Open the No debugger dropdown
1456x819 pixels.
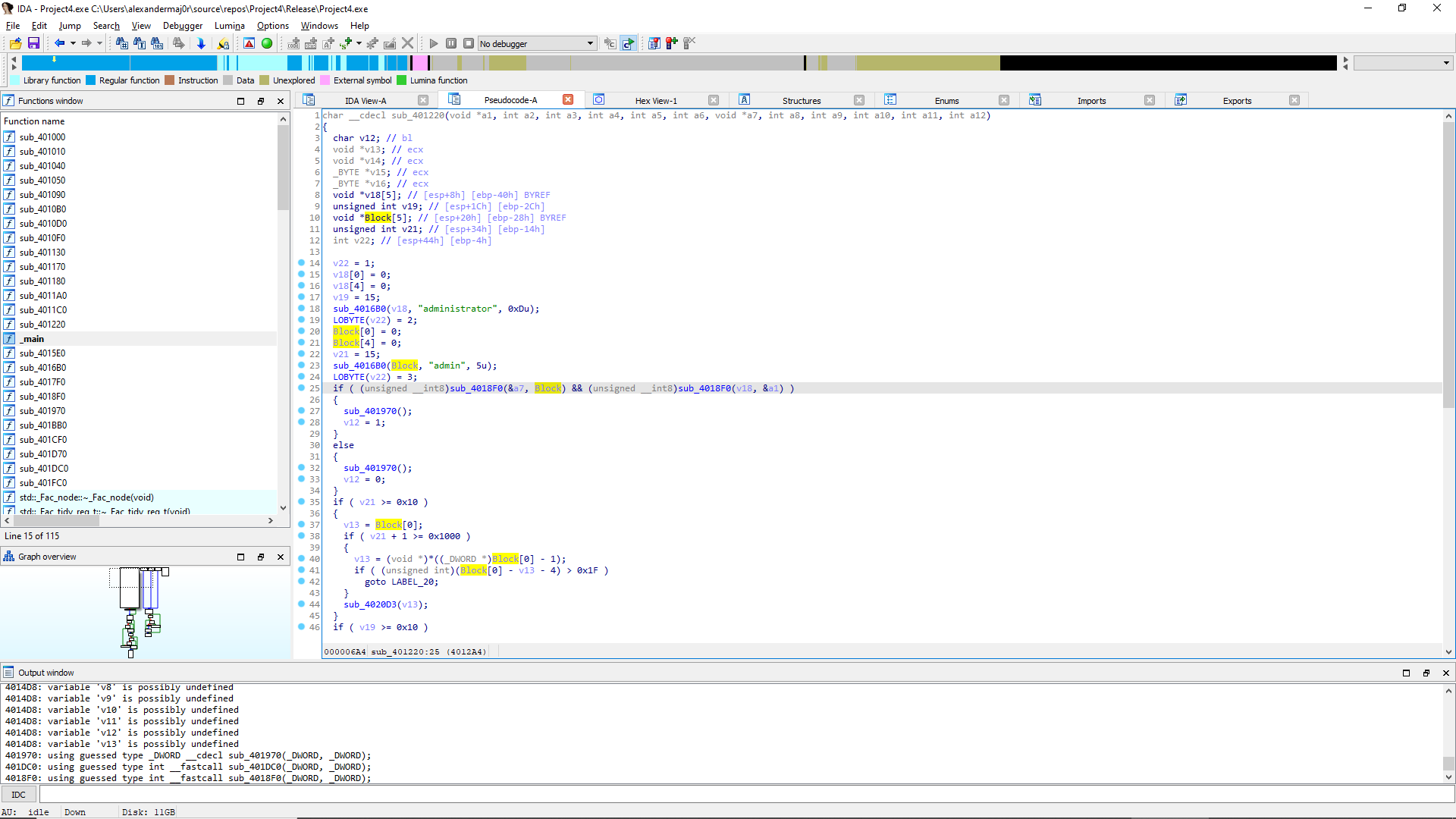[x=537, y=43]
